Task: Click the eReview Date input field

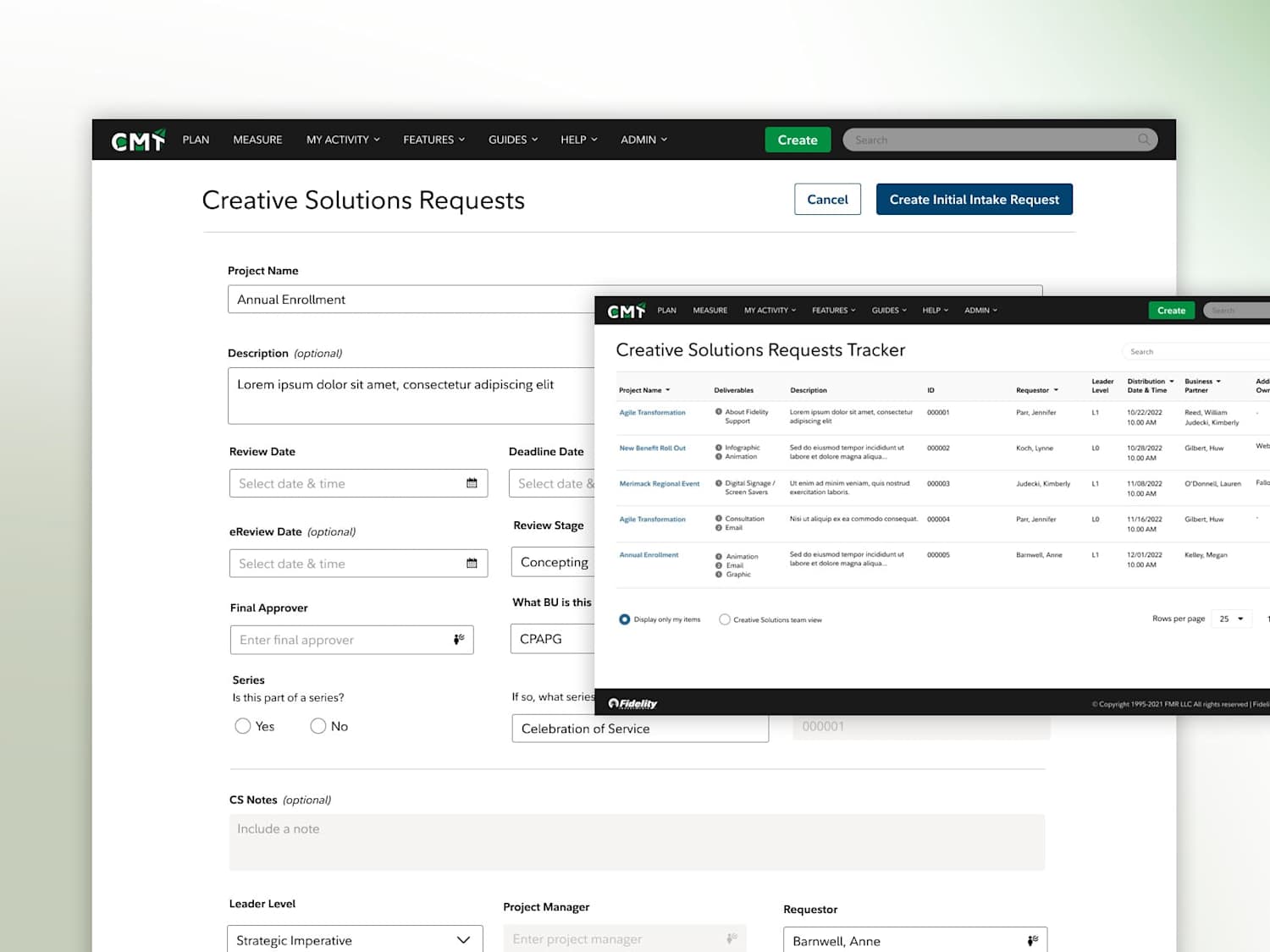Action: (x=358, y=564)
